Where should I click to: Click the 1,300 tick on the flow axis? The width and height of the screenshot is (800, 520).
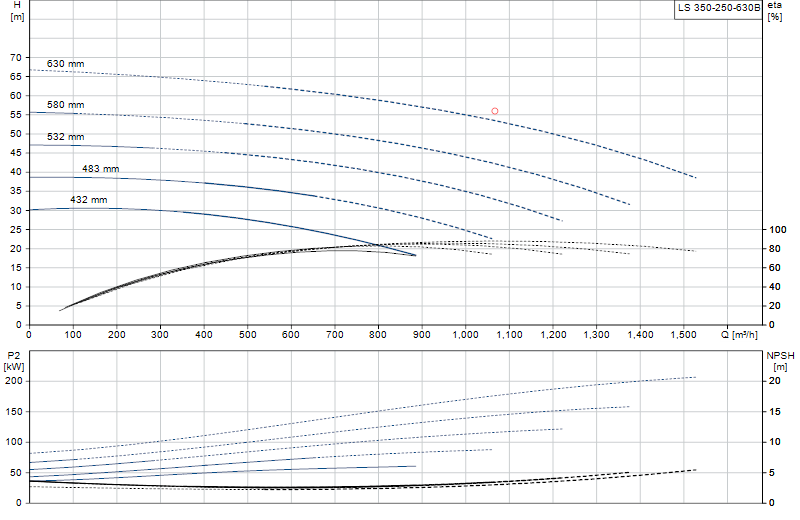tap(596, 335)
